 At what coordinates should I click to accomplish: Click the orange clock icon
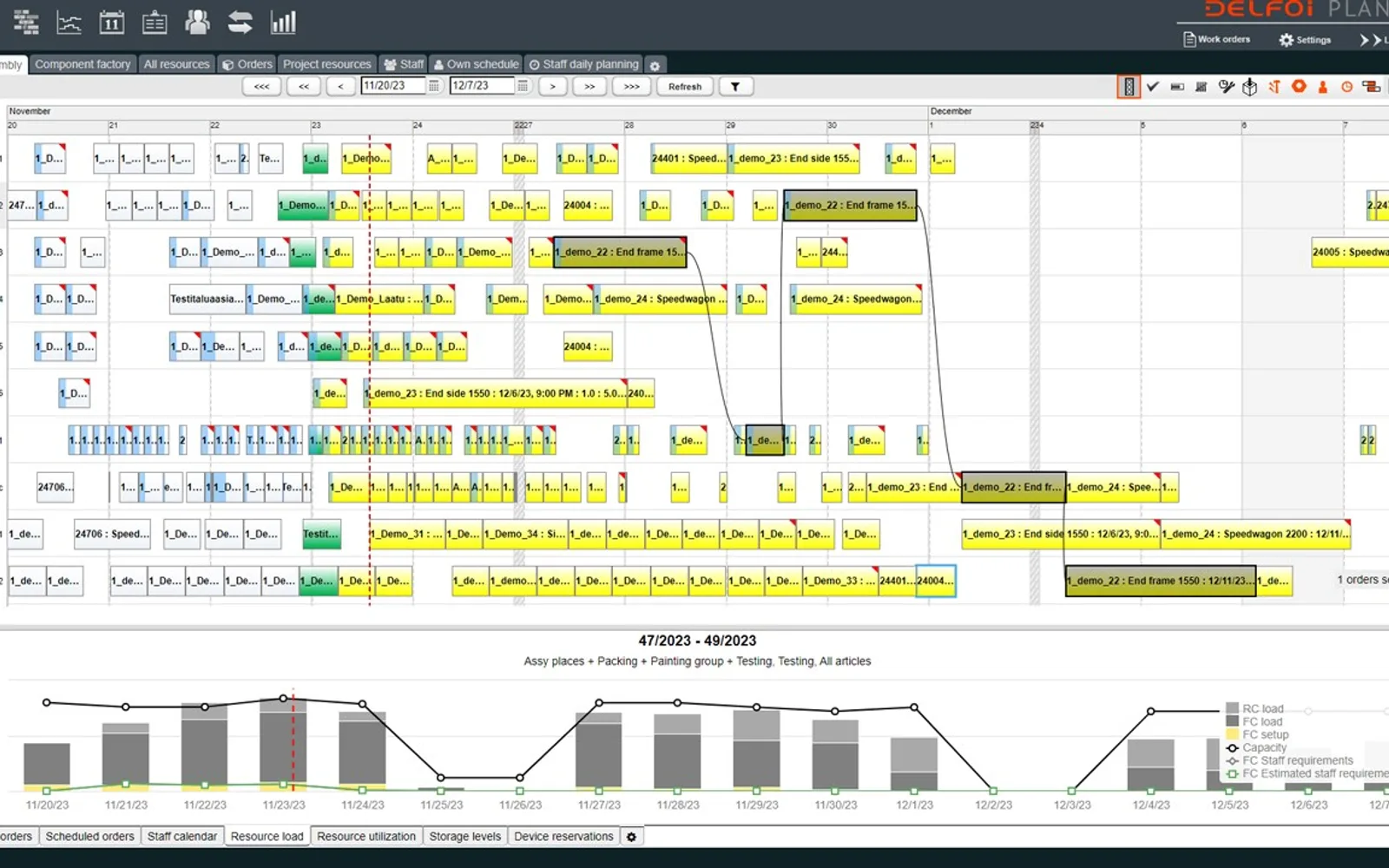pos(1347,87)
